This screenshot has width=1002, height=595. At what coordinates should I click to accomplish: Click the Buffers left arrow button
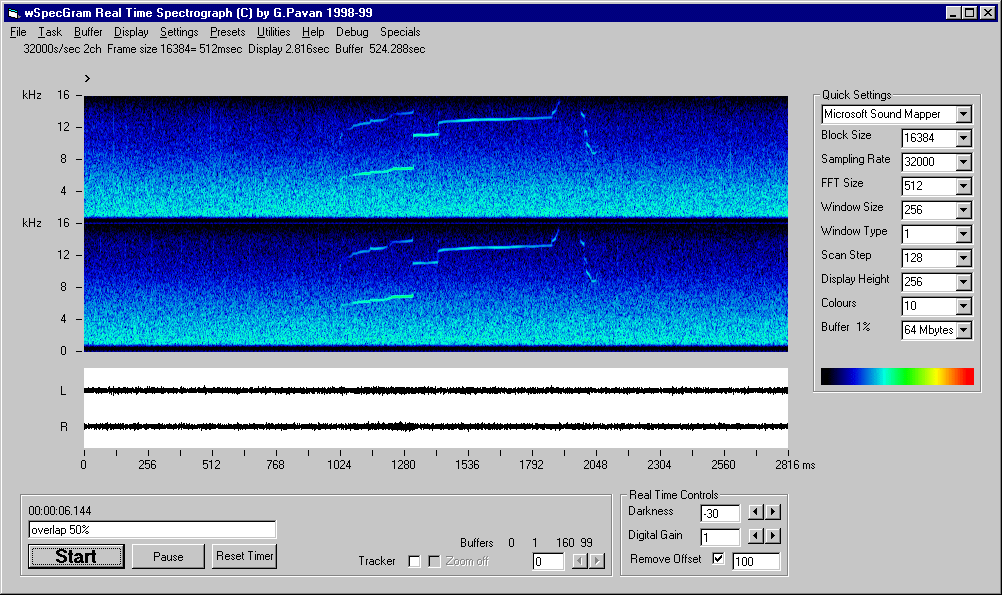579,561
